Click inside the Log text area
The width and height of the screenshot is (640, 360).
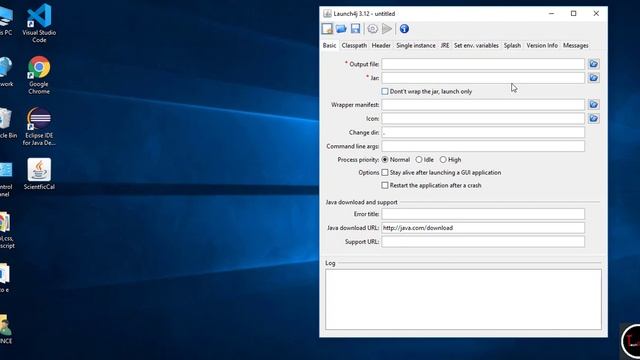pyautogui.click(x=463, y=299)
